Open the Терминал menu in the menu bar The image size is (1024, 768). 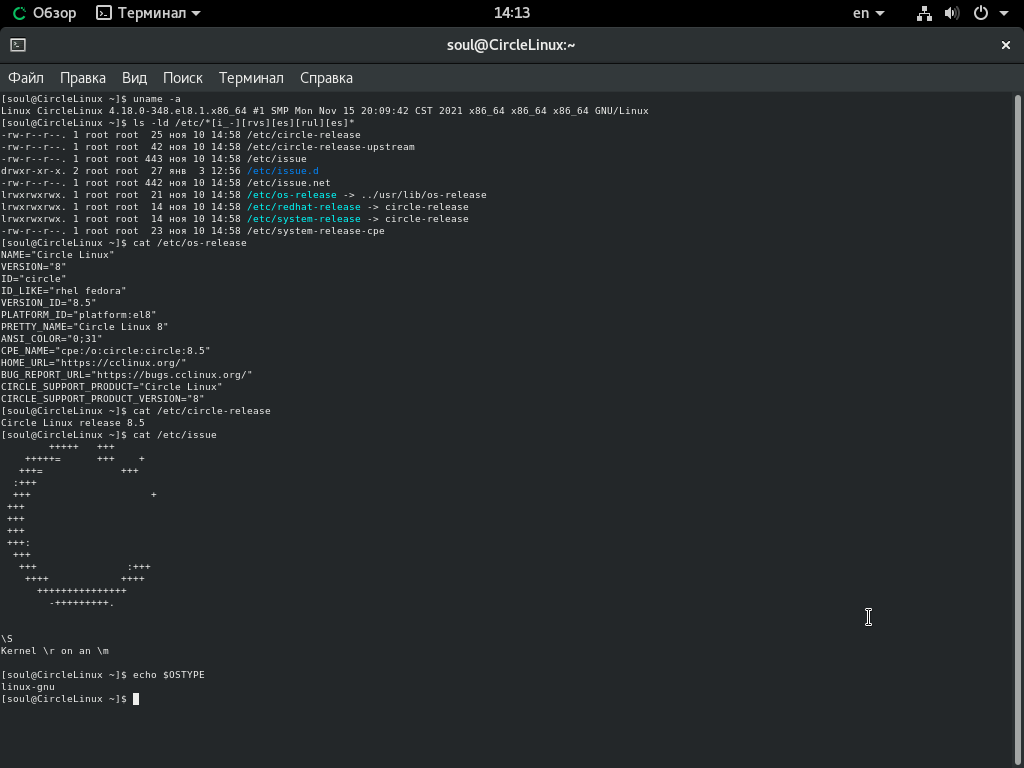[x=251, y=78]
